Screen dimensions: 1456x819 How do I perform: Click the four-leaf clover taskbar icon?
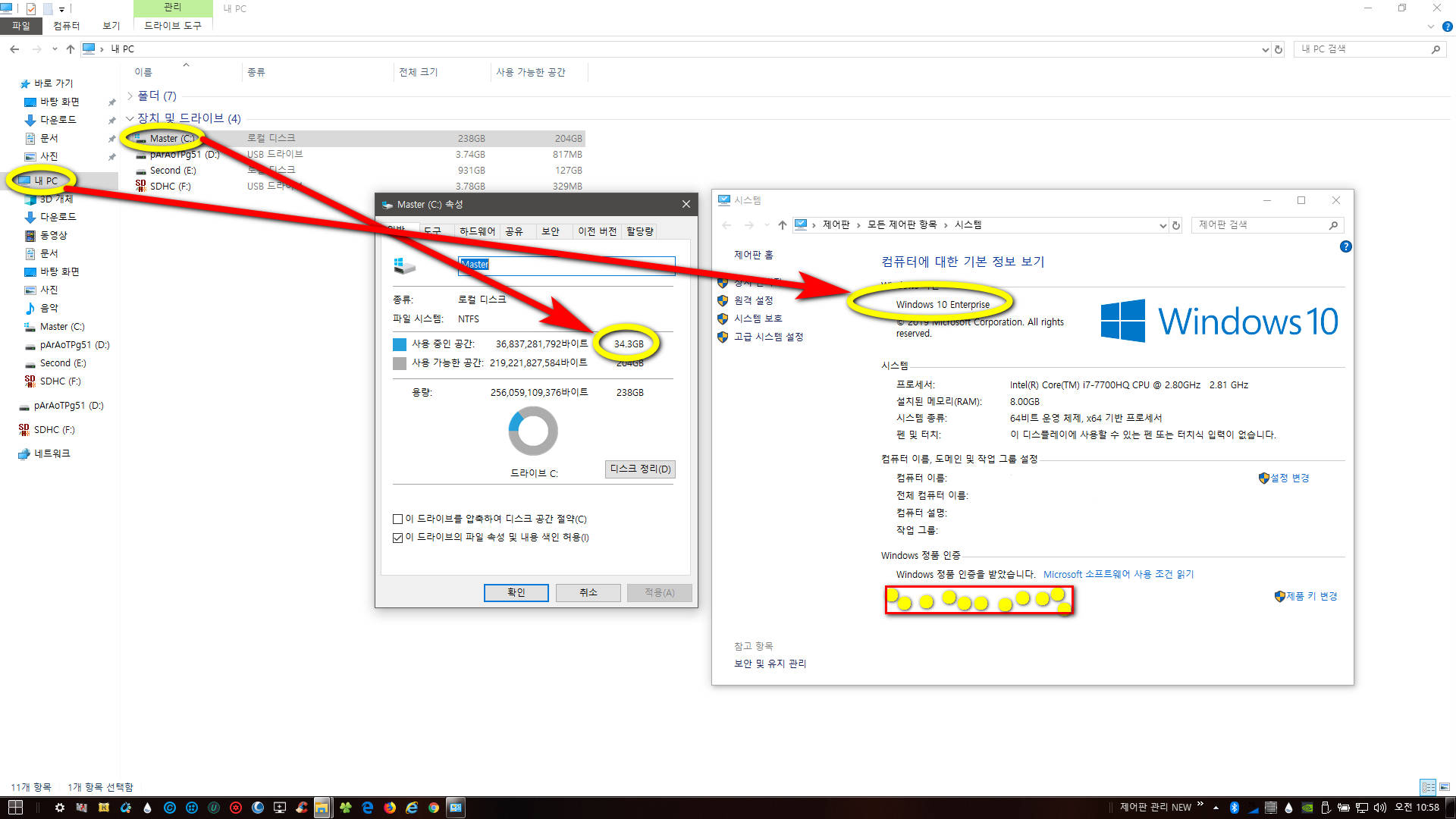(x=346, y=808)
